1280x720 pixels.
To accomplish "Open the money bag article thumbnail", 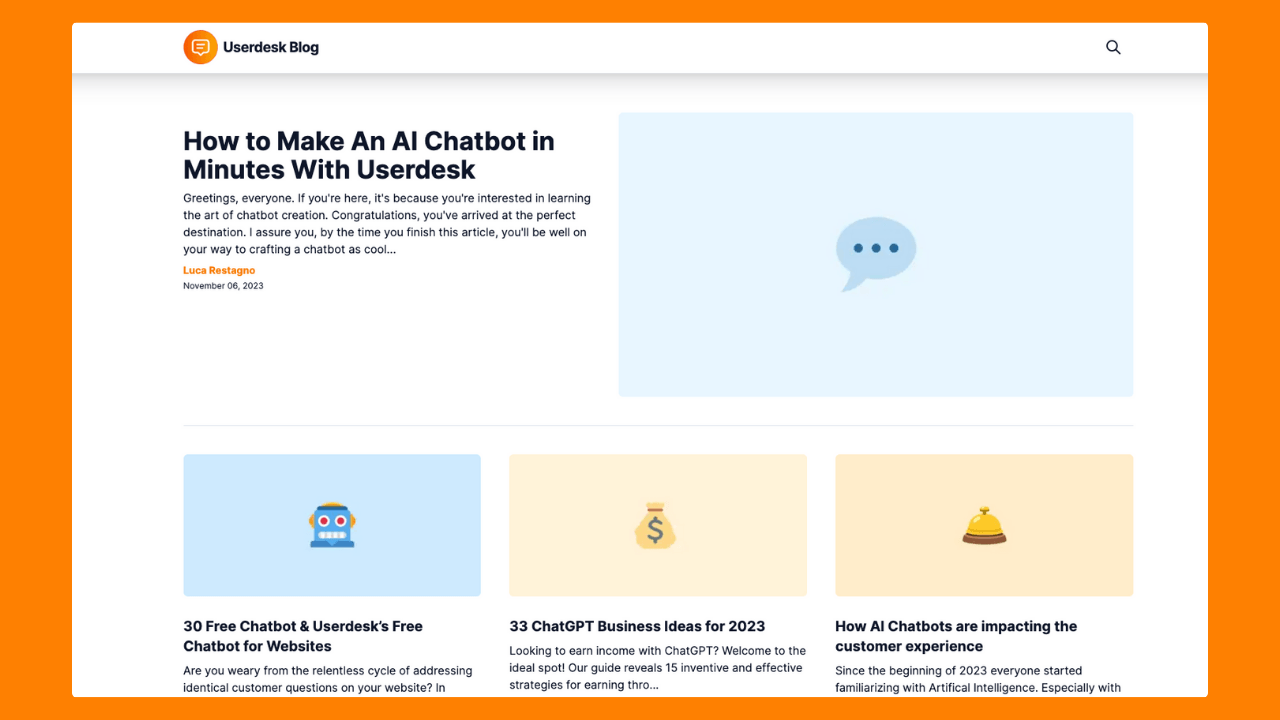I will pos(658,525).
